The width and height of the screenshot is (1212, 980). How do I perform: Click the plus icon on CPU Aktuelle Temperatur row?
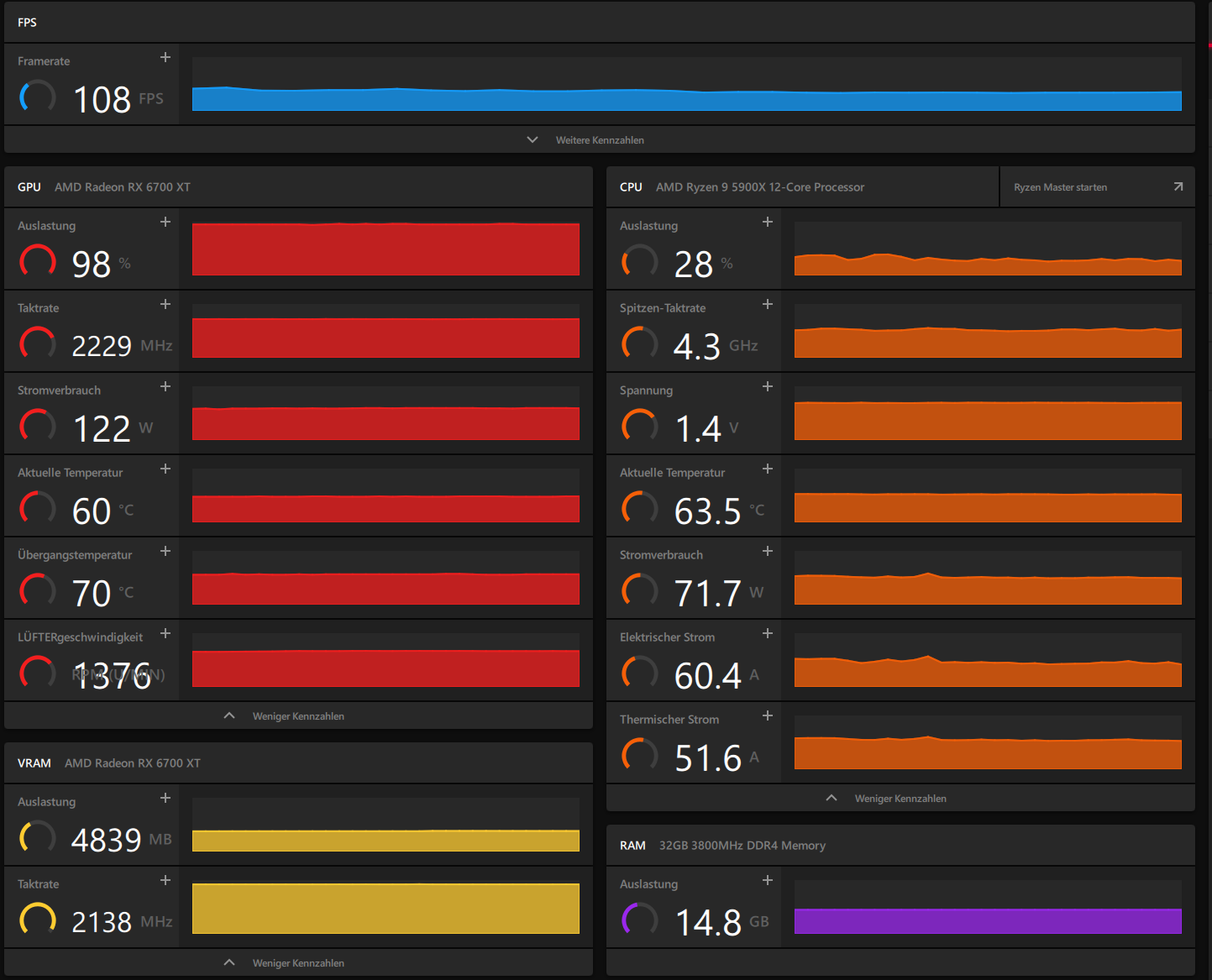point(768,469)
